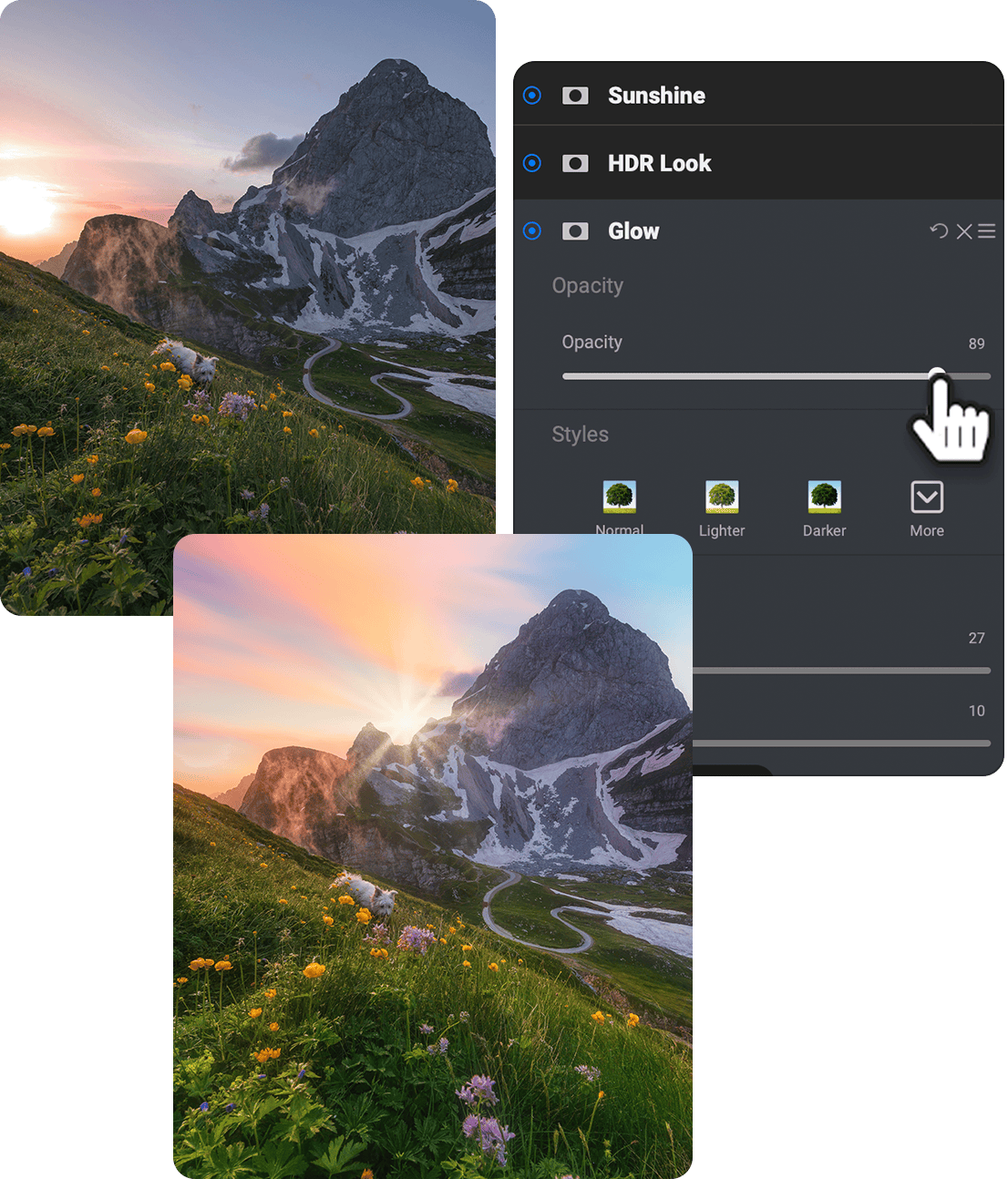Screen dimensions: 1008x1179
Task: Select the Normal glow style thumbnail
Action: coord(620,497)
